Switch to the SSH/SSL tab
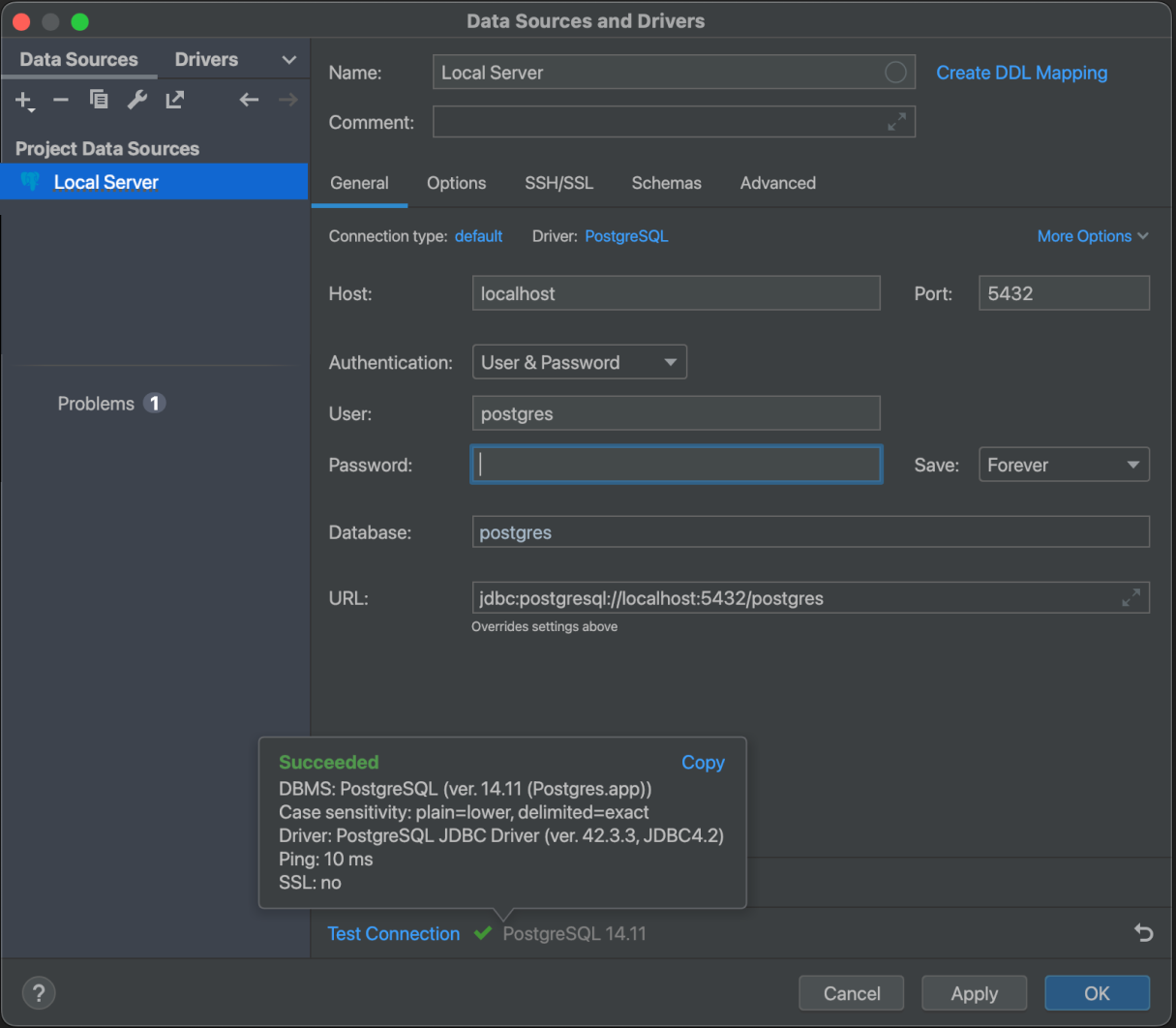This screenshot has height=1028, width=1176. pyautogui.click(x=558, y=183)
